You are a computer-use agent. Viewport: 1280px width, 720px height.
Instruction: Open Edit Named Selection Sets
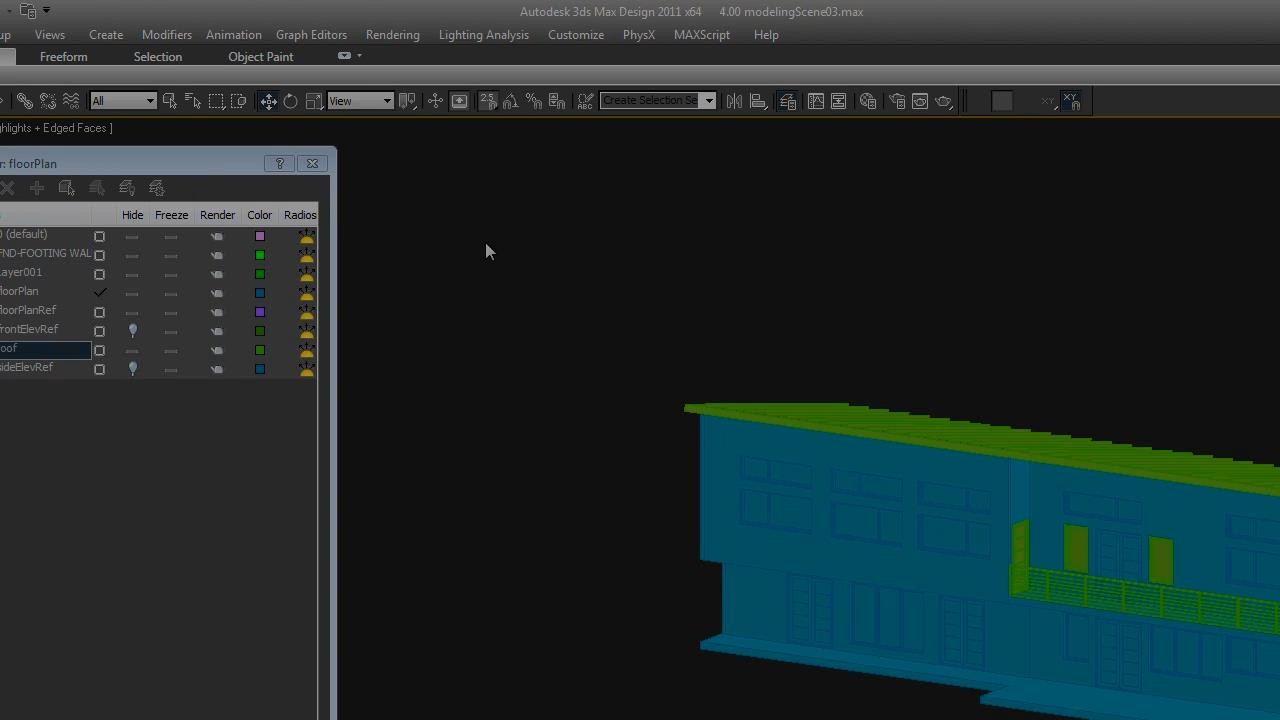point(585,101)
